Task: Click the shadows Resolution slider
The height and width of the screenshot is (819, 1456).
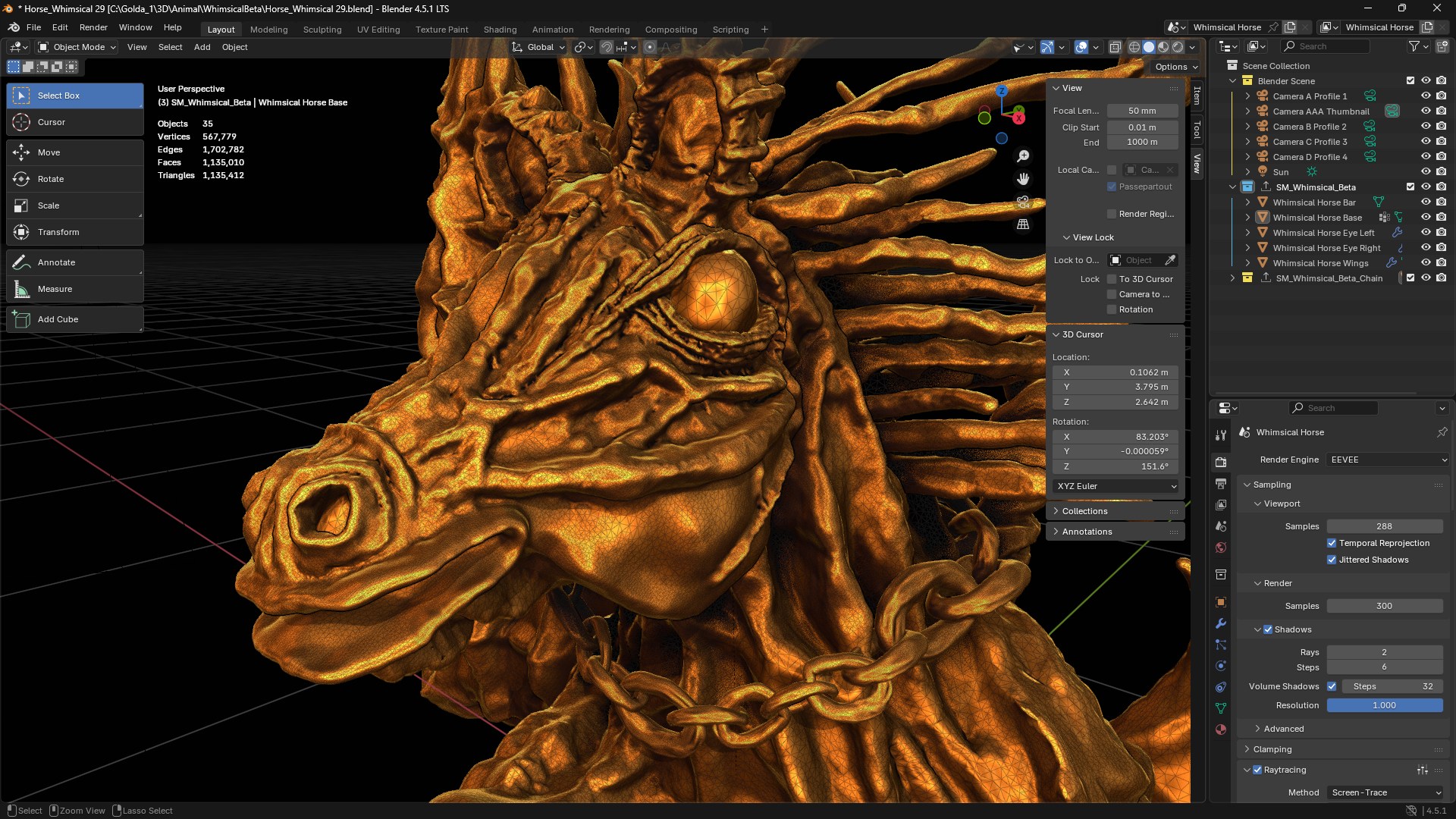Action: click(x=1385, y=705)
